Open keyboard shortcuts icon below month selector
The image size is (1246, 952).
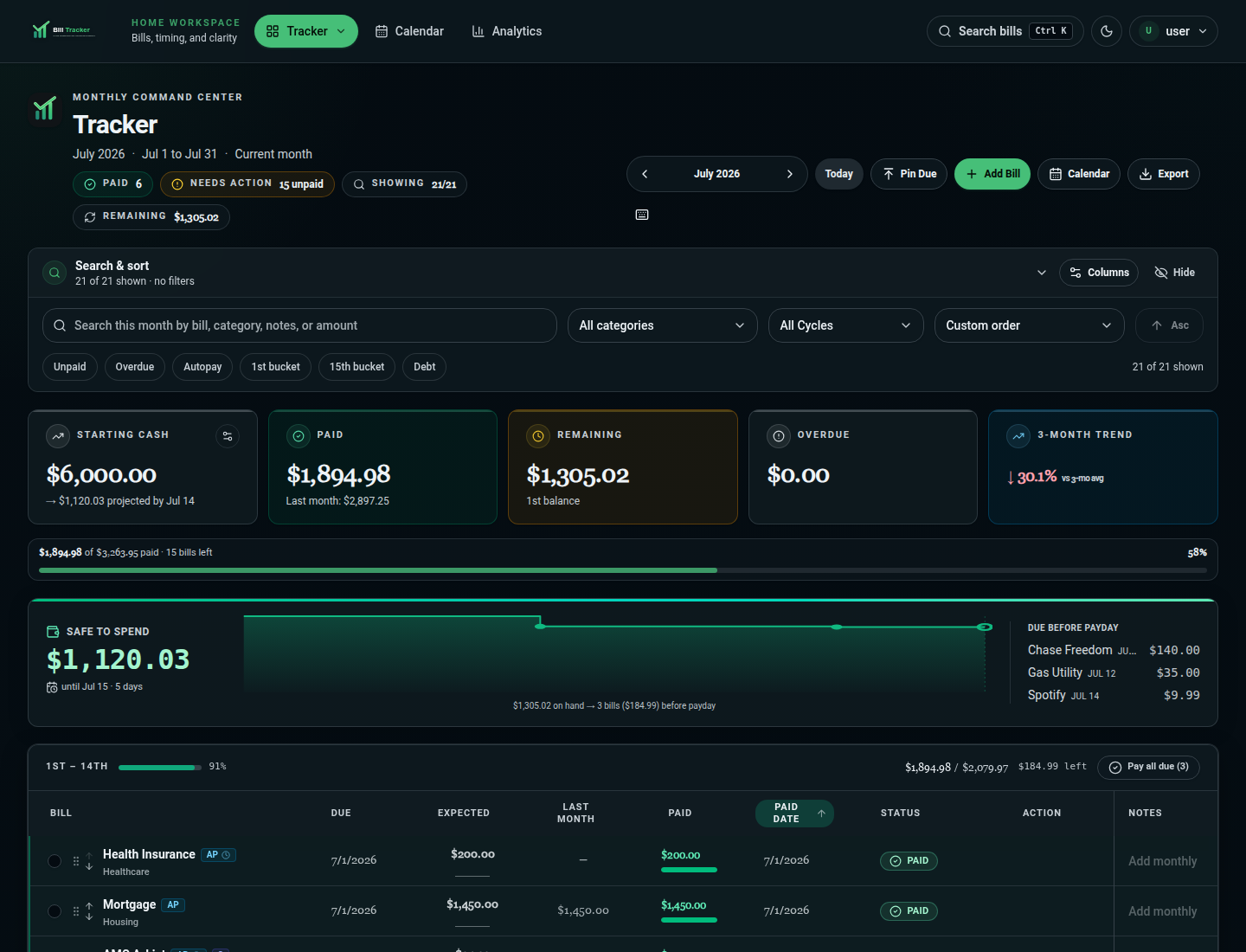tap(642, 215)
